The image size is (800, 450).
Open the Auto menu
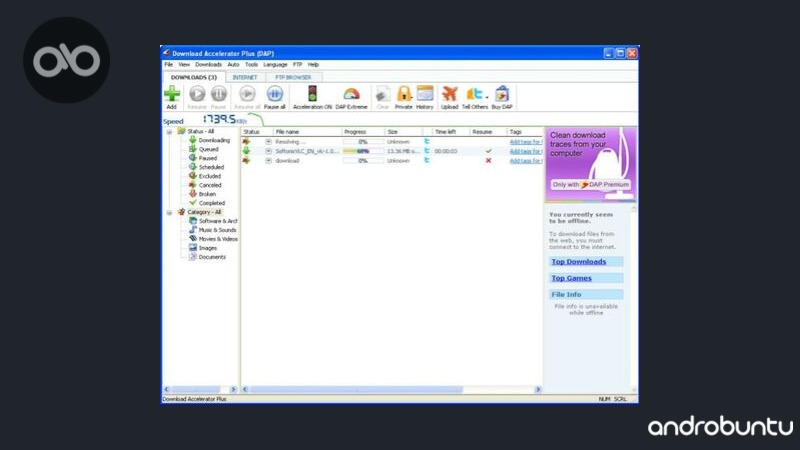pos(233,65)
